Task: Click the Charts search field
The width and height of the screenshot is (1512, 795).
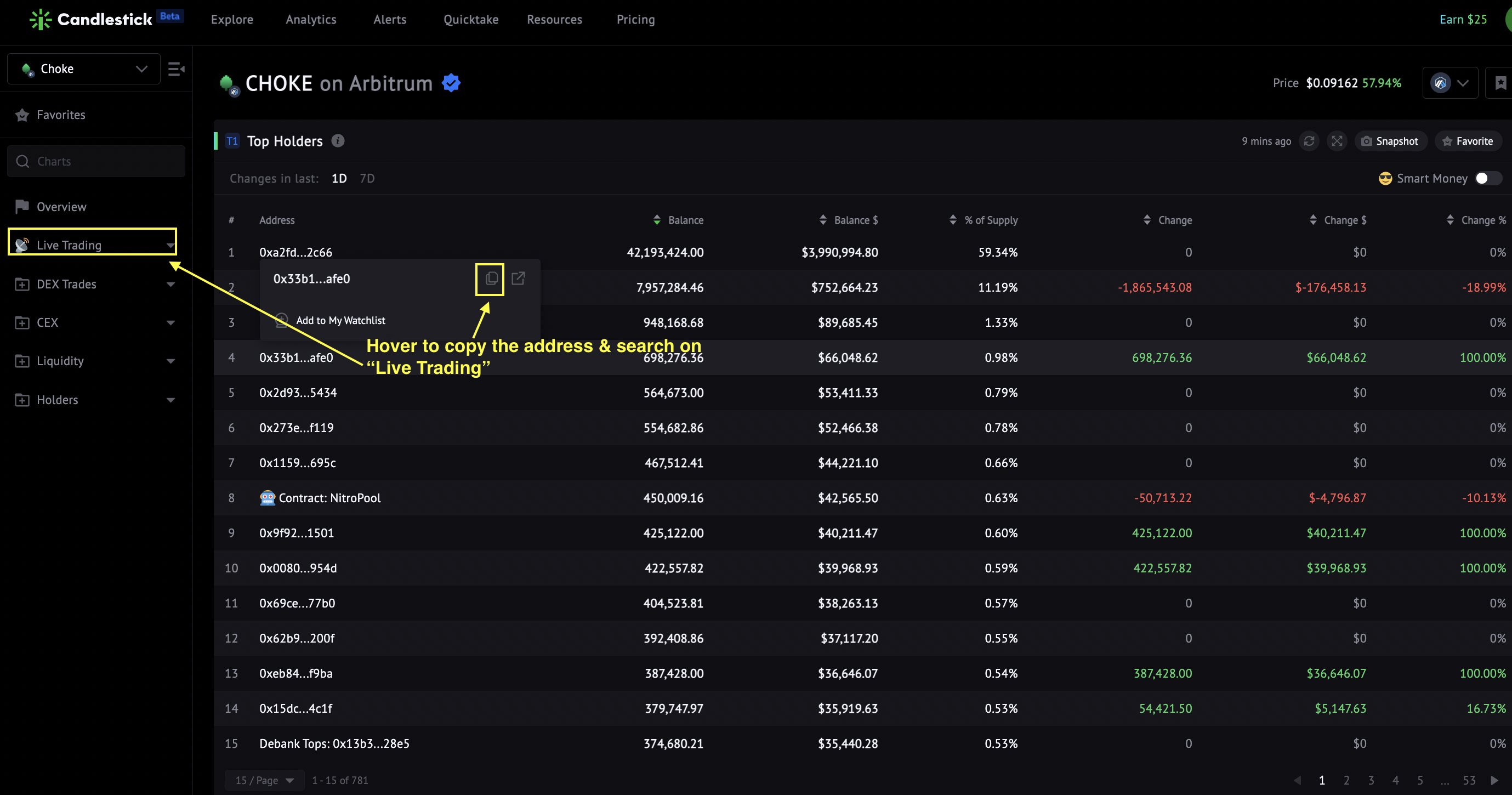Action: [96, 161]
